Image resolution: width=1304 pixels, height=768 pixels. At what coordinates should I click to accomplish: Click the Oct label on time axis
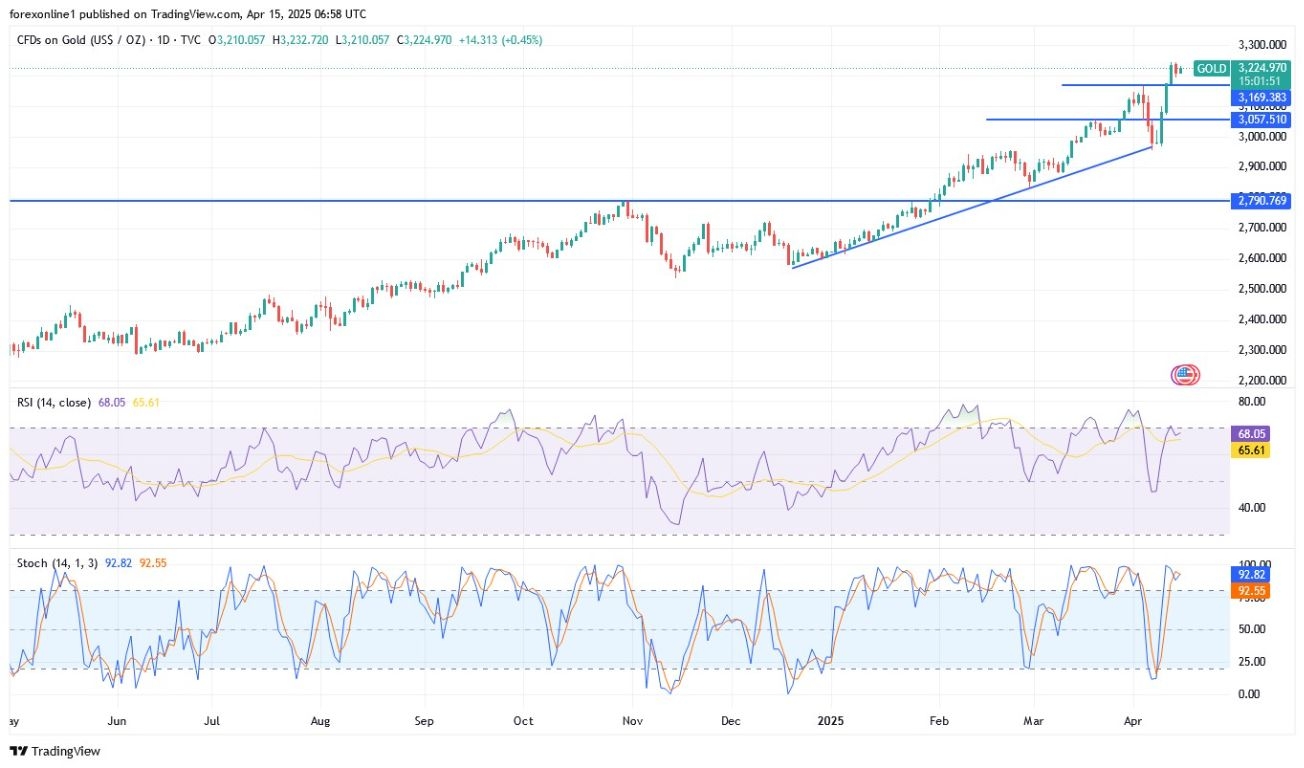[x=523, y=719]
